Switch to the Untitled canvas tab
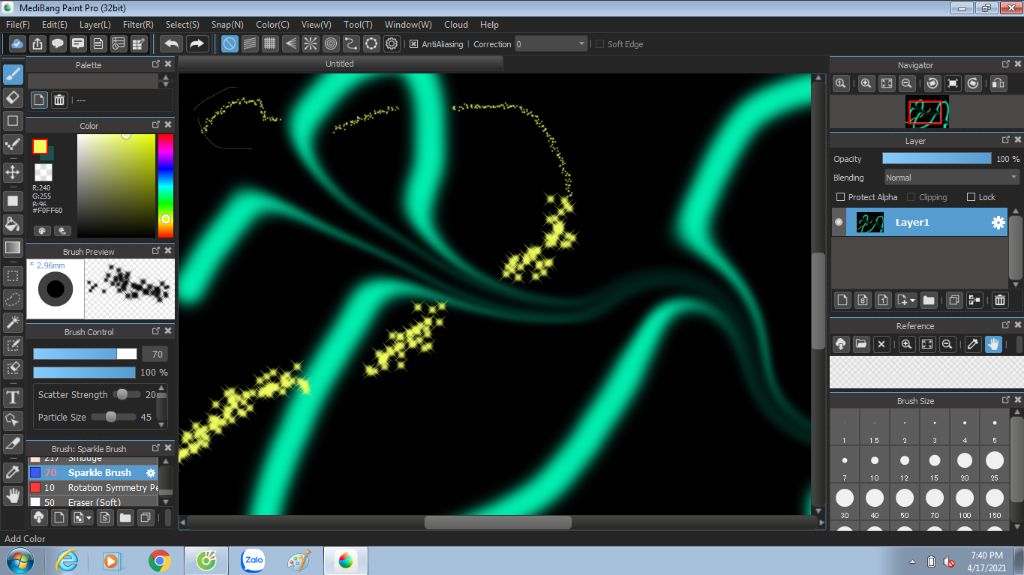1024x575 pixels. coord(340,63)
